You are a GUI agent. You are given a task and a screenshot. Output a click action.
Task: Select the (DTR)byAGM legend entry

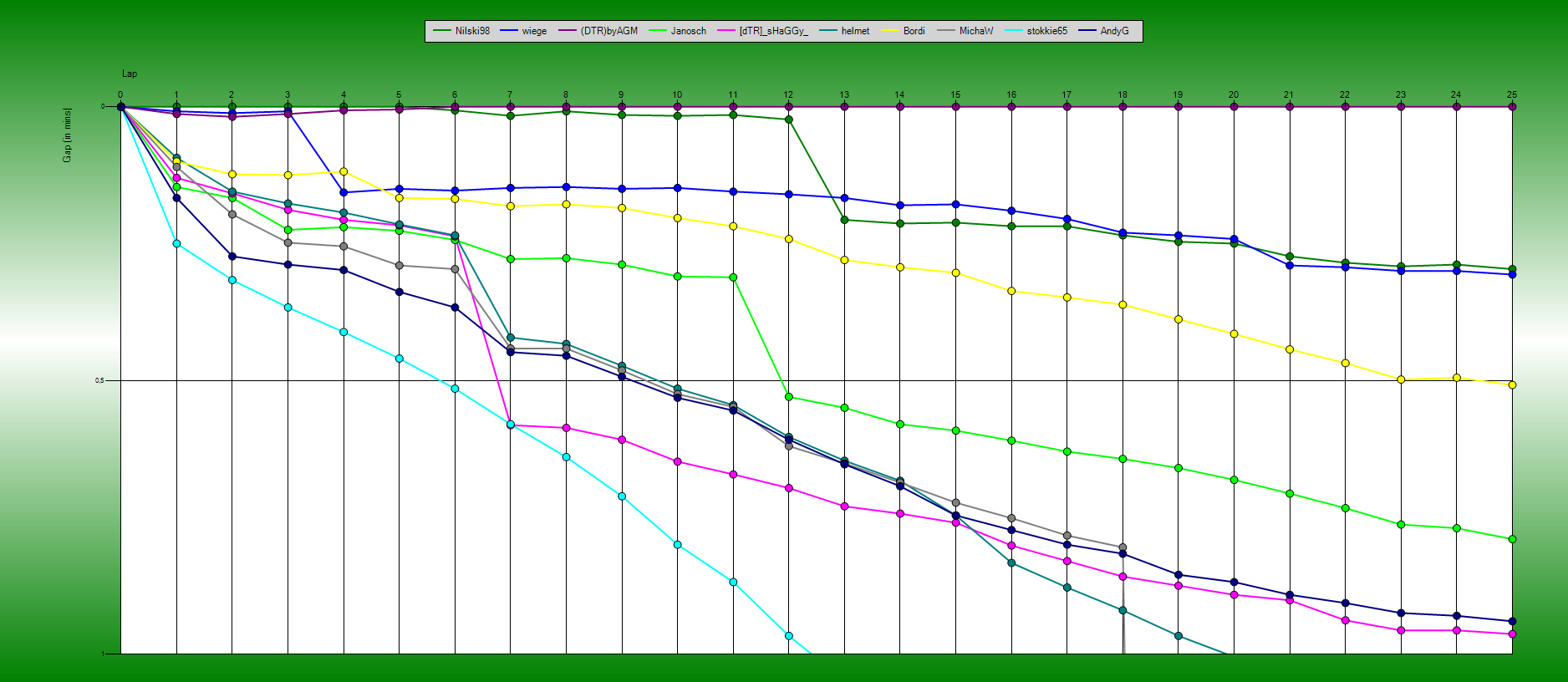click(608, 31)
